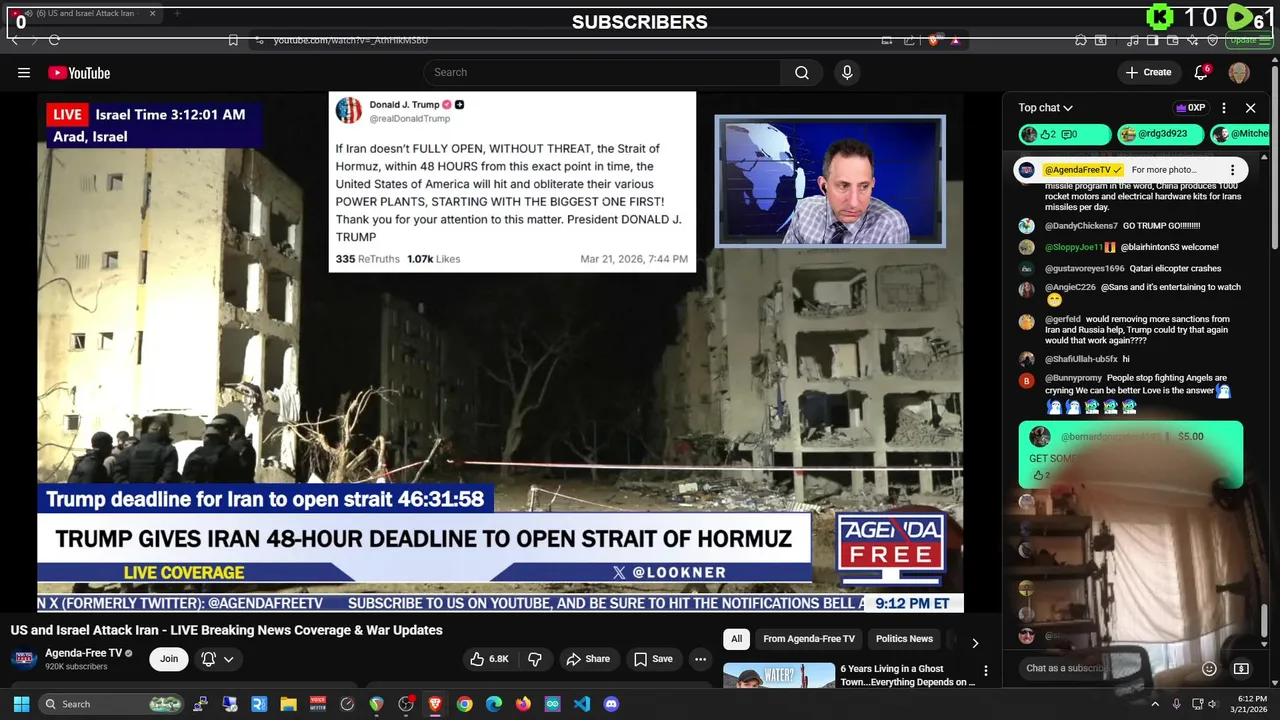Launch Google Chrome from taskbar
This screenshot has width=1280, height=720.
pos(464,704)
